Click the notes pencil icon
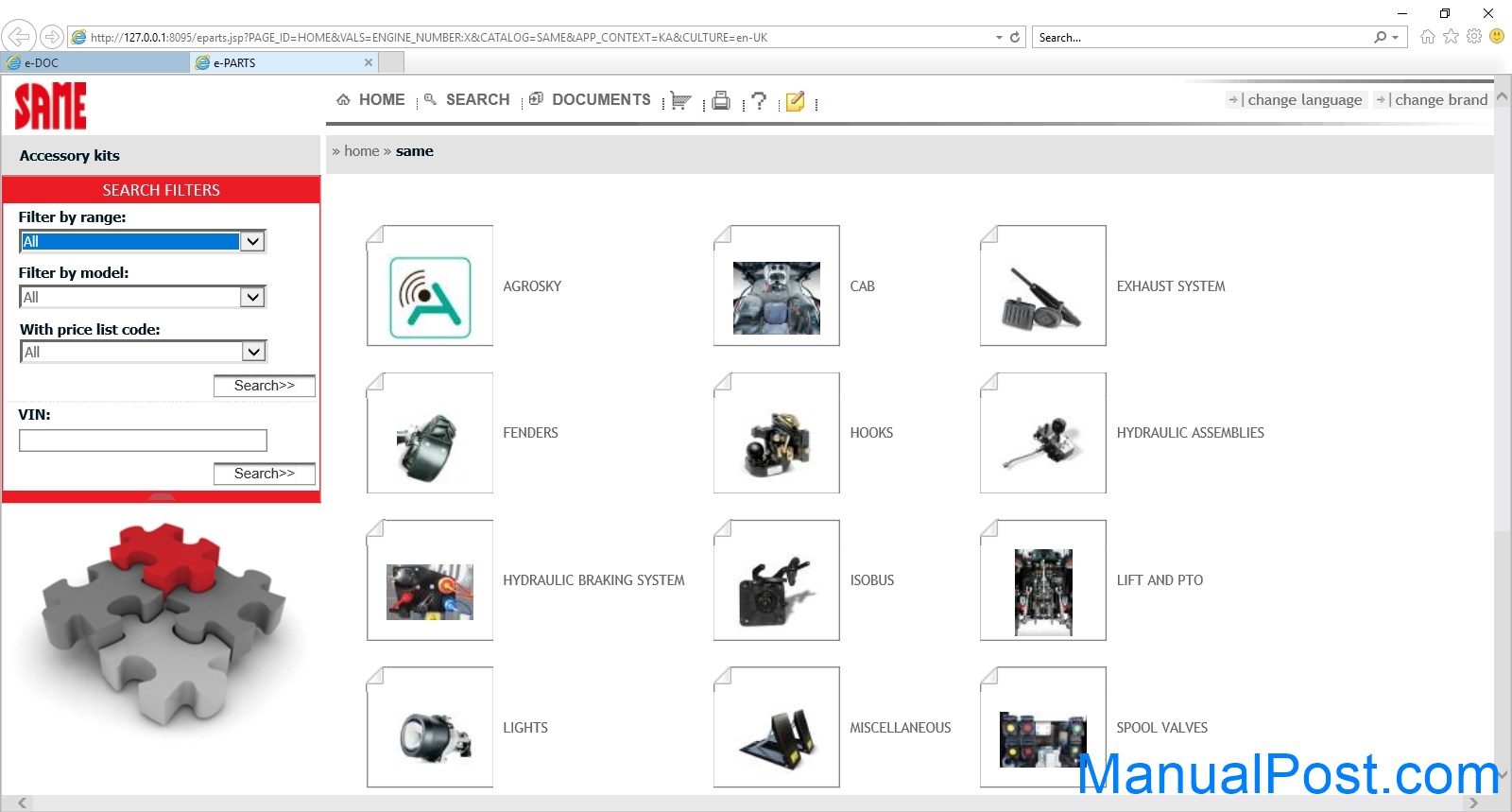 pos(796,100)
